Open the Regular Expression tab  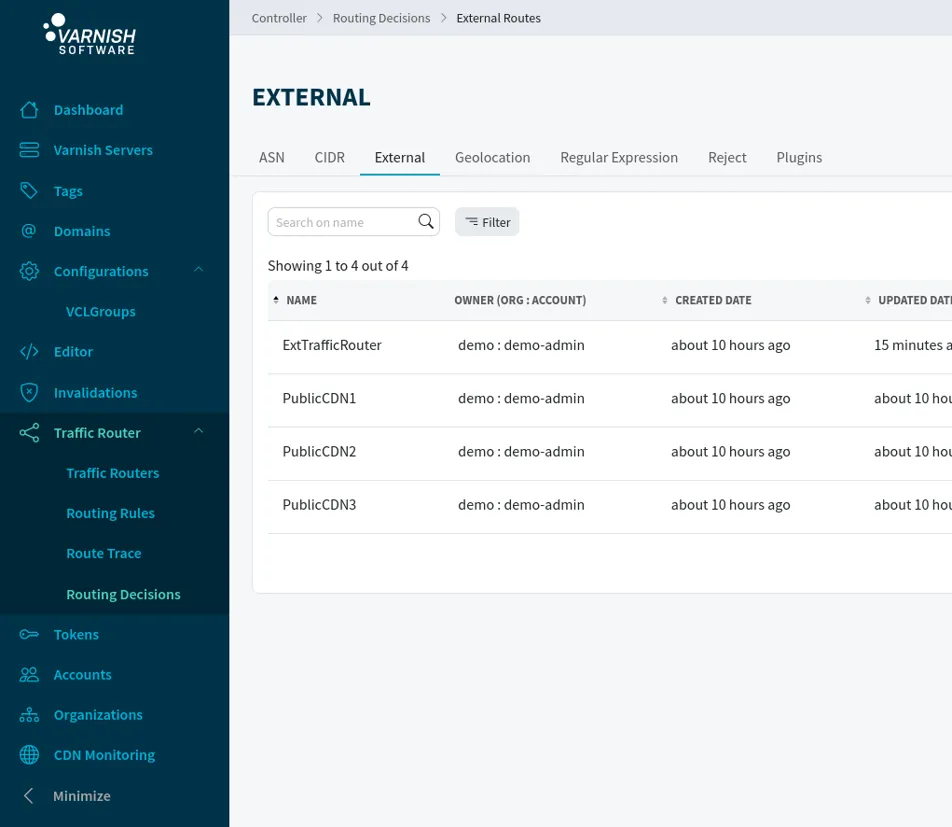(x=618, y=157)
